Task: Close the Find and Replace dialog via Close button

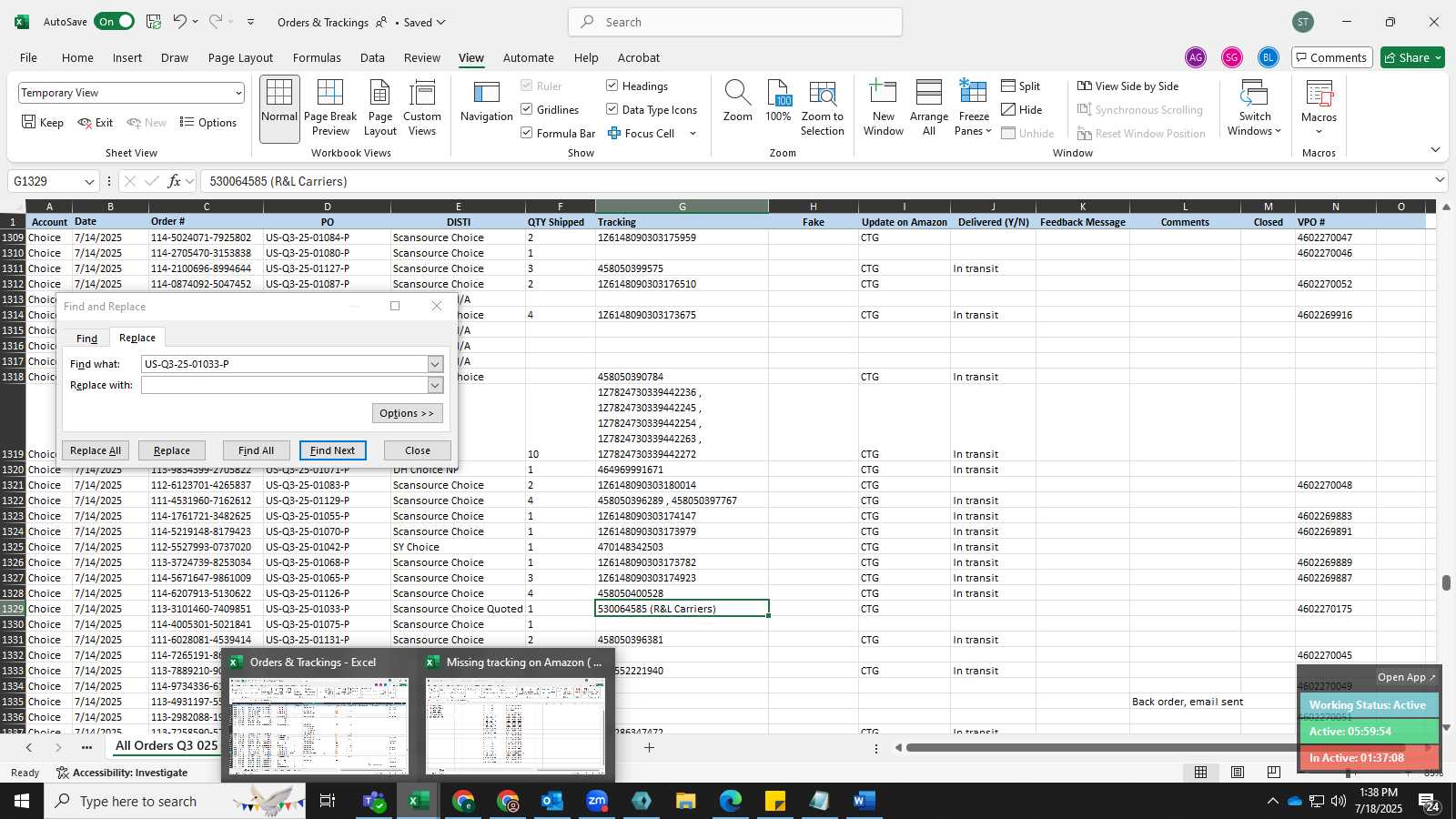Action: point(418,450)
